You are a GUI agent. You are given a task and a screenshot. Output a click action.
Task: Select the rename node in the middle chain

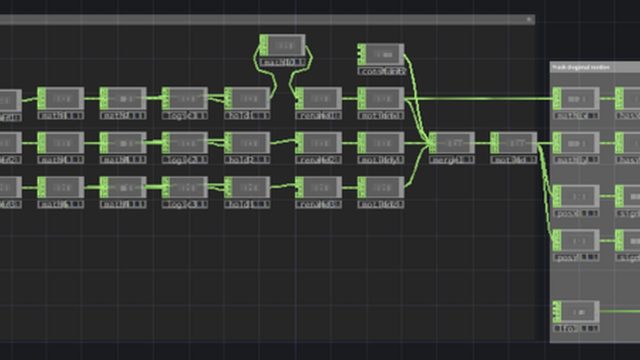pos(318,143)
